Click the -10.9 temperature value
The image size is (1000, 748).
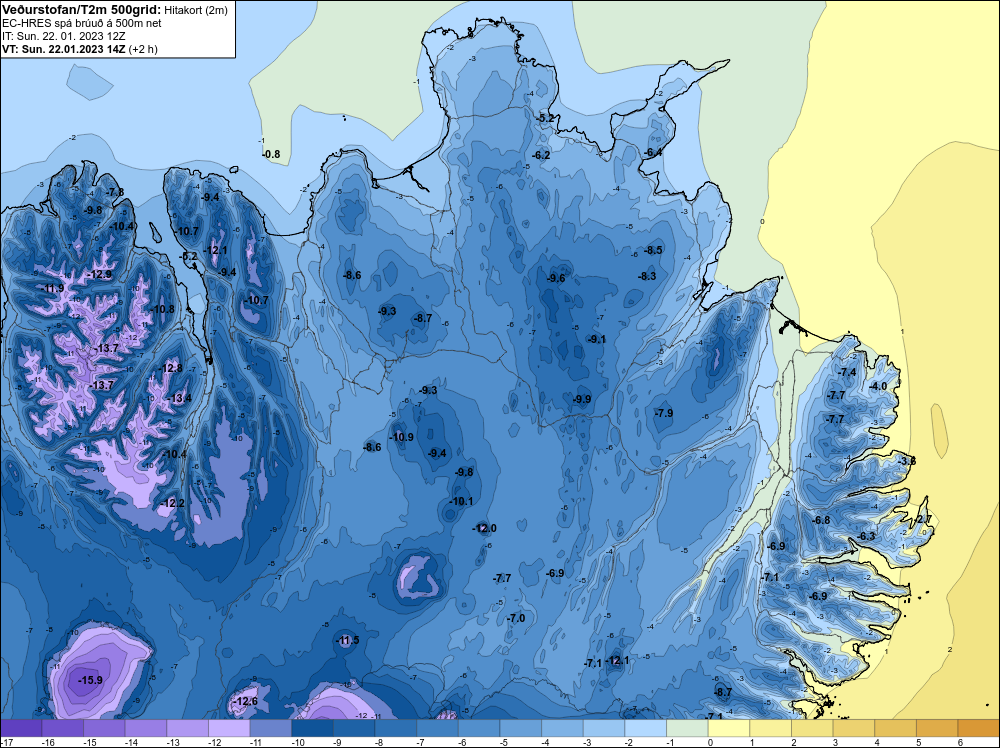(x=402, y=437)
